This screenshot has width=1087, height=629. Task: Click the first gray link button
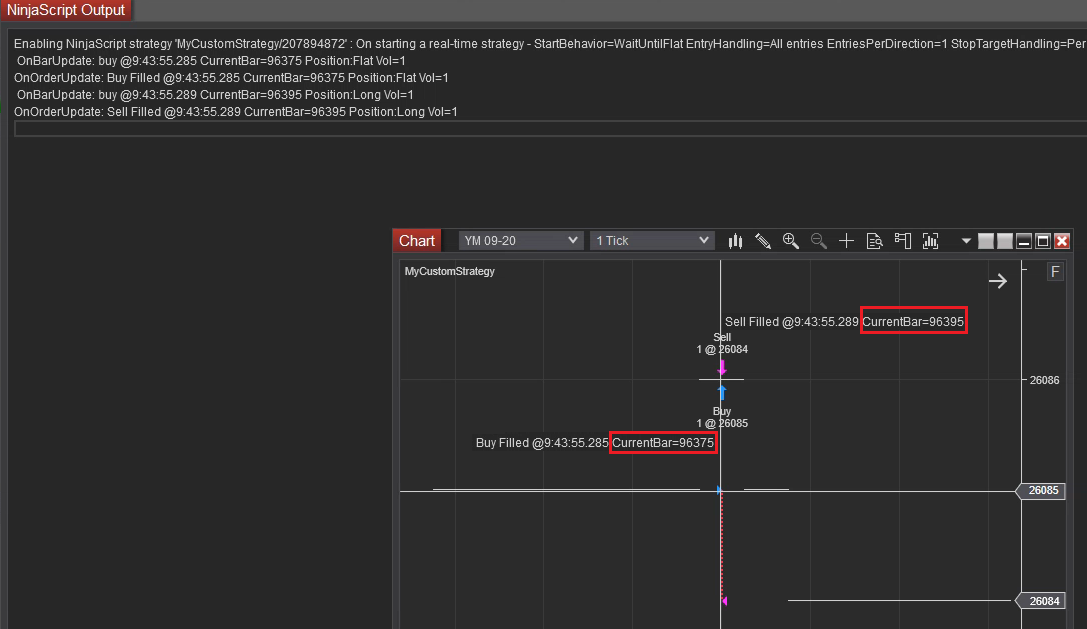pos(986,241)
